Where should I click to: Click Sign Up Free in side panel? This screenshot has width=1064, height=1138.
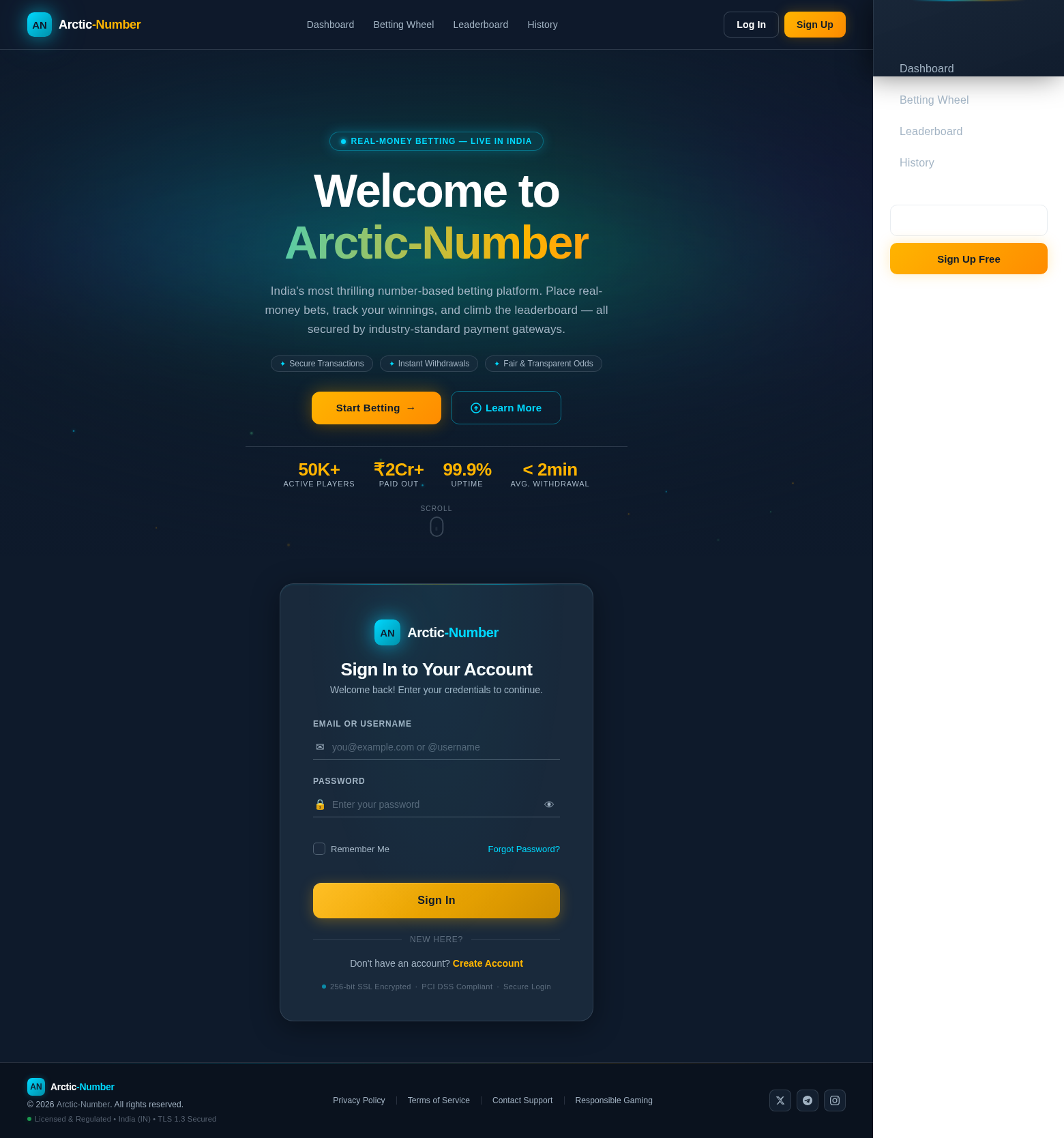click(969, 259)
